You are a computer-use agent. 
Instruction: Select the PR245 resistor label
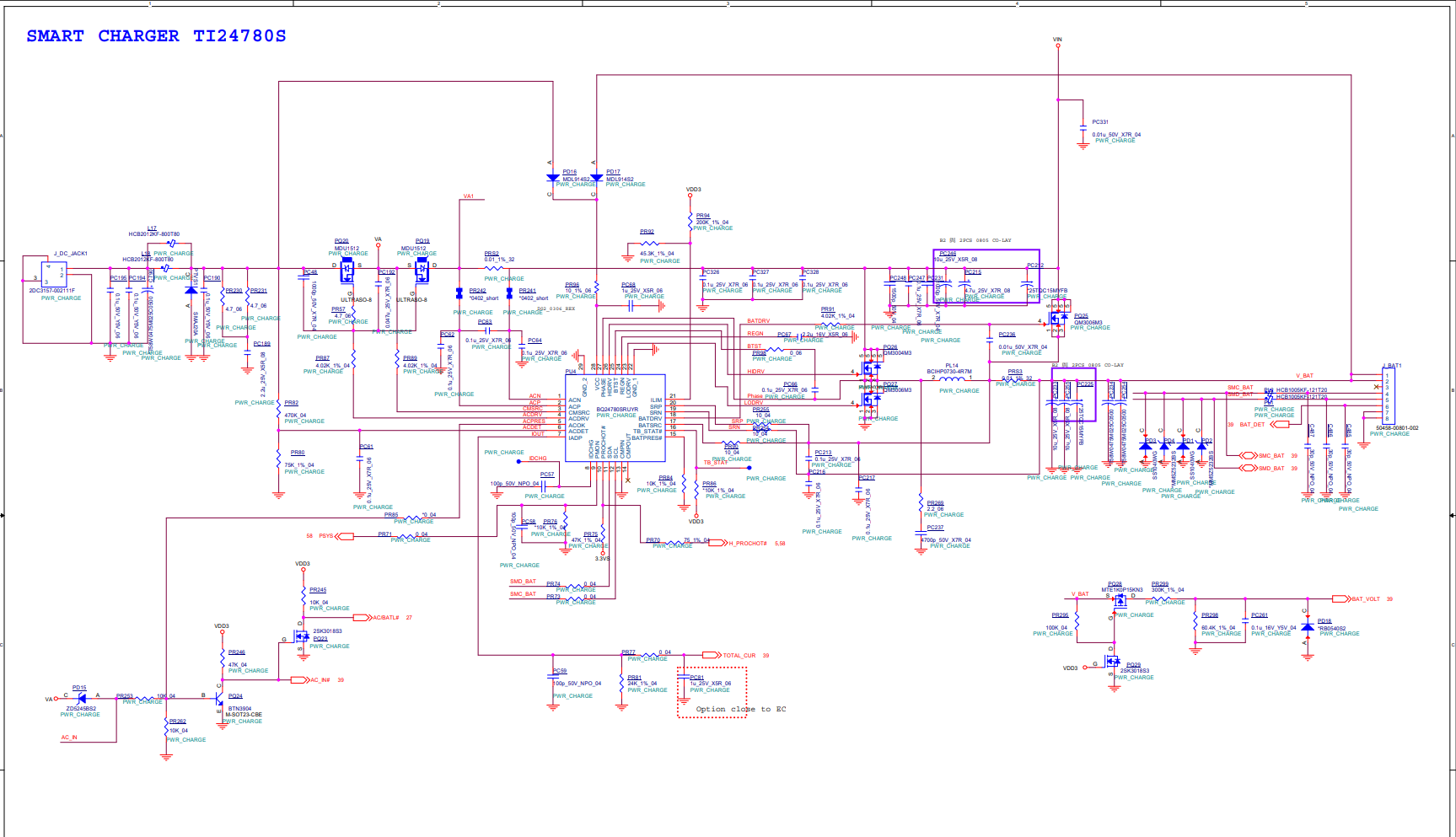(318, 590)
